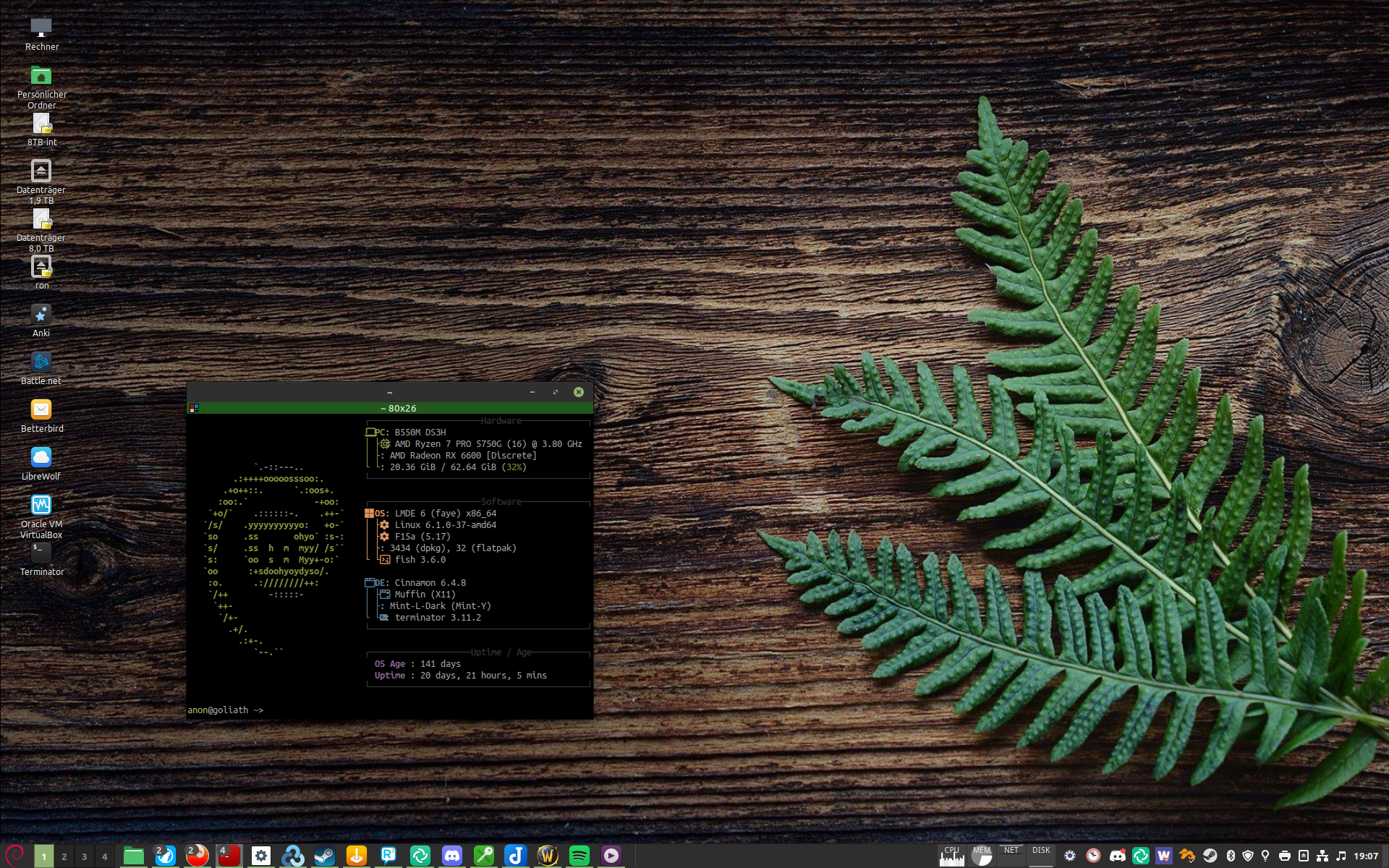This screenshot has width=1389, height=868.
Task: Click the Terminator layout grid icon
Action: [x=194, y=409]
